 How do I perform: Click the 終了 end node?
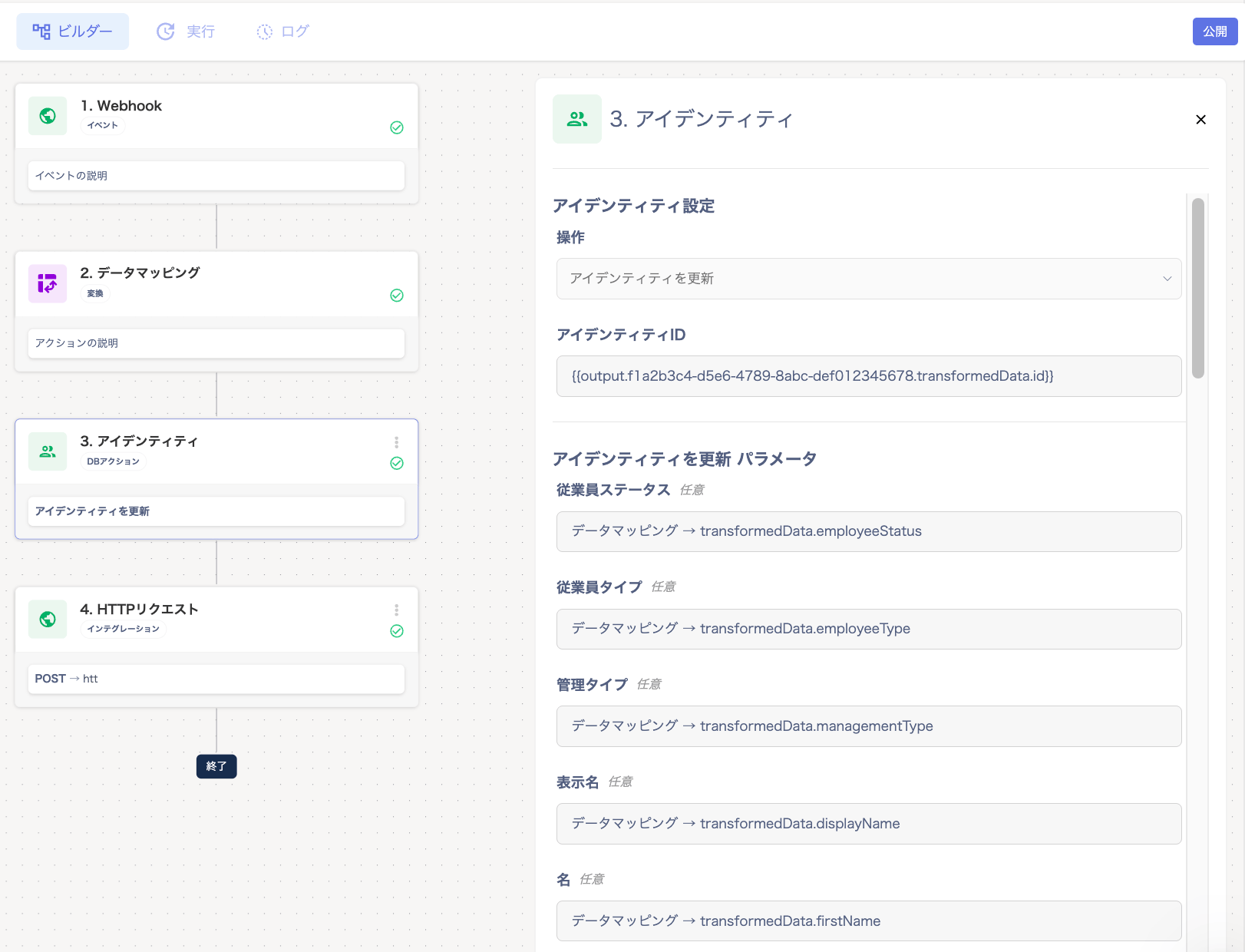[216, 766]
